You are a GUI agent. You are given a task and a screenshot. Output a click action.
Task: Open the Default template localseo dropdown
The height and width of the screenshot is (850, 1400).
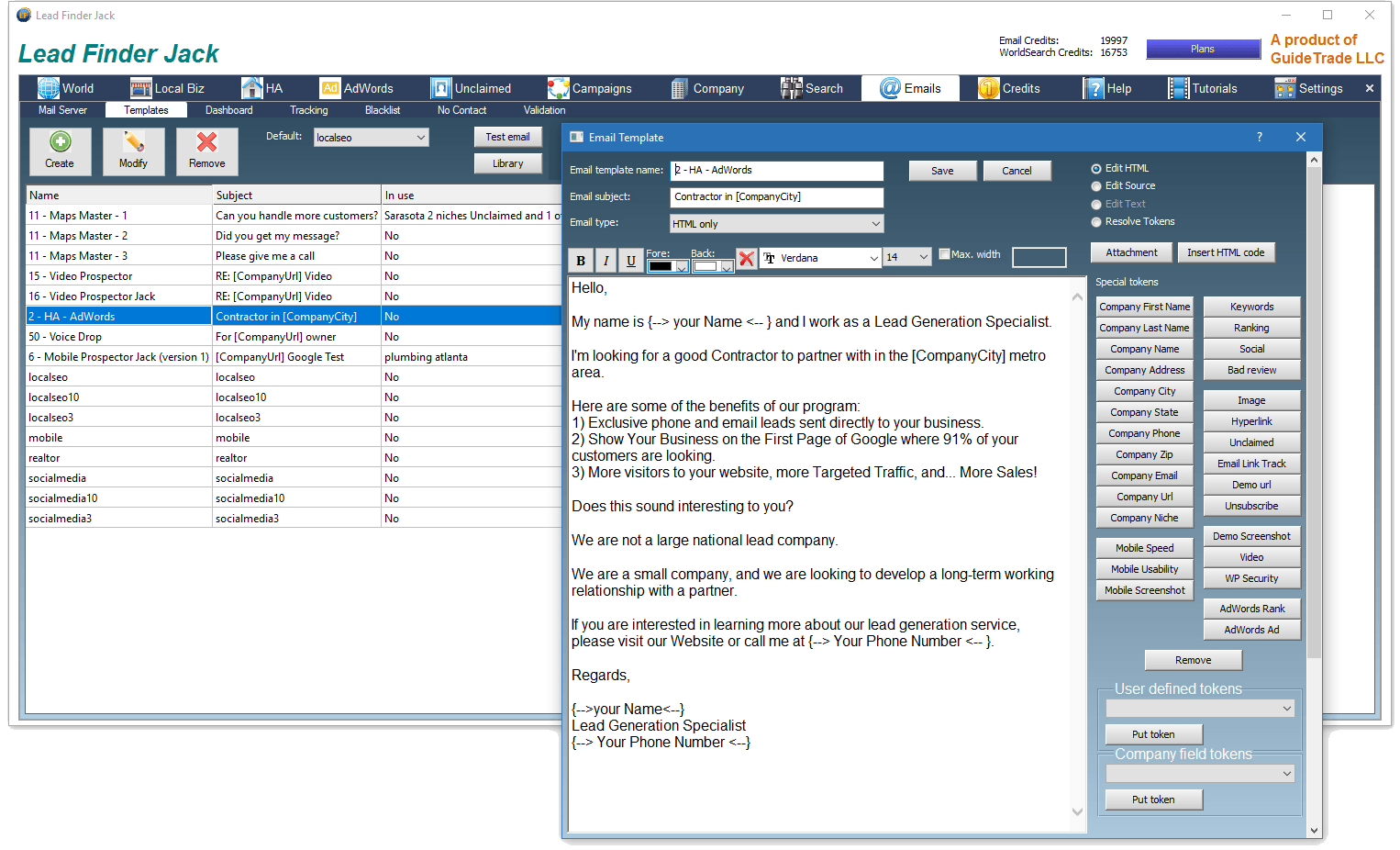click(371, 138)
